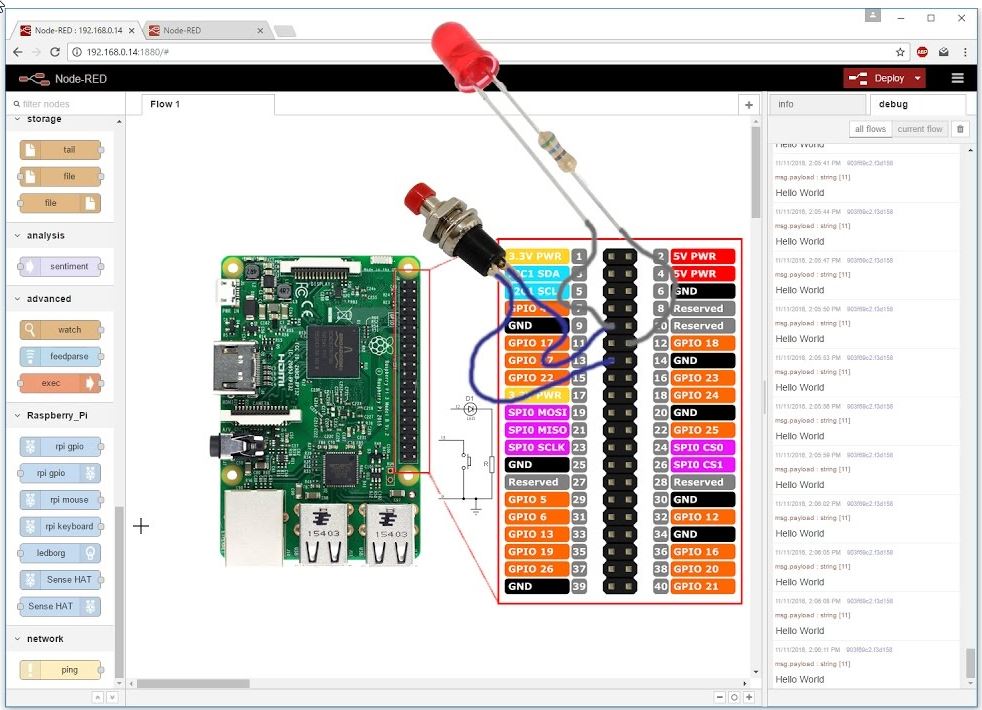This screenshot has height=710, width=982.
Task: Click the Raspberry Pi board image
Action: [x=319, y=410]
